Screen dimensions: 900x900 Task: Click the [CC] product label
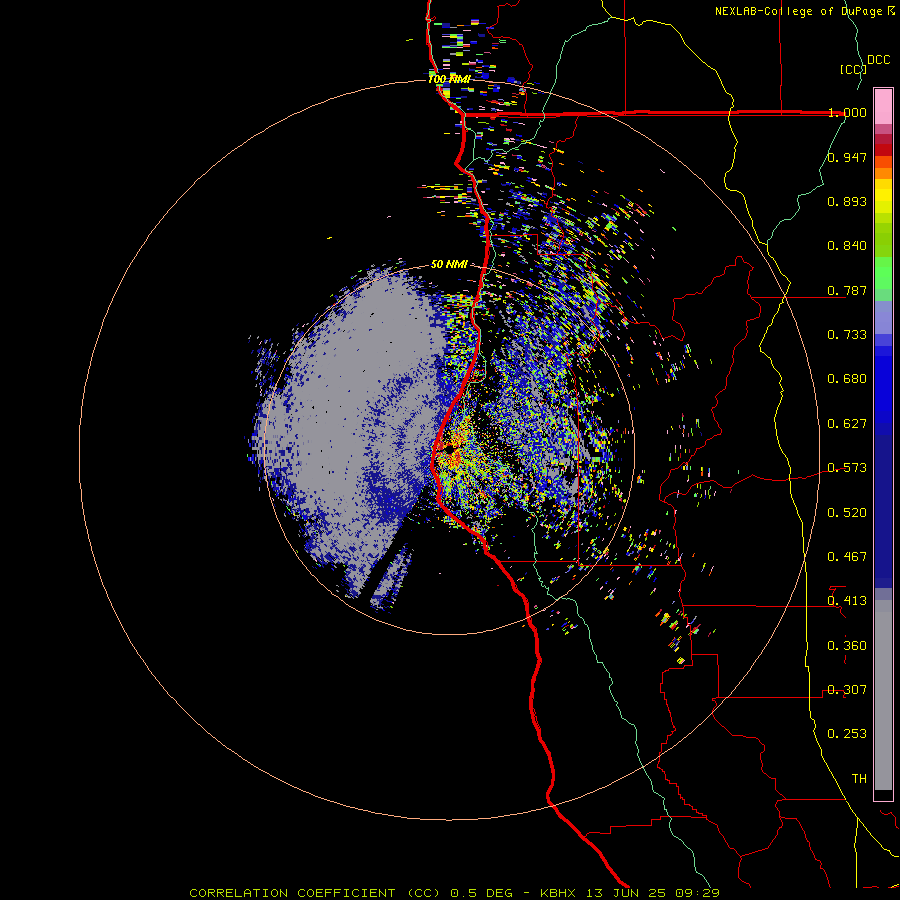click(853, 69)
